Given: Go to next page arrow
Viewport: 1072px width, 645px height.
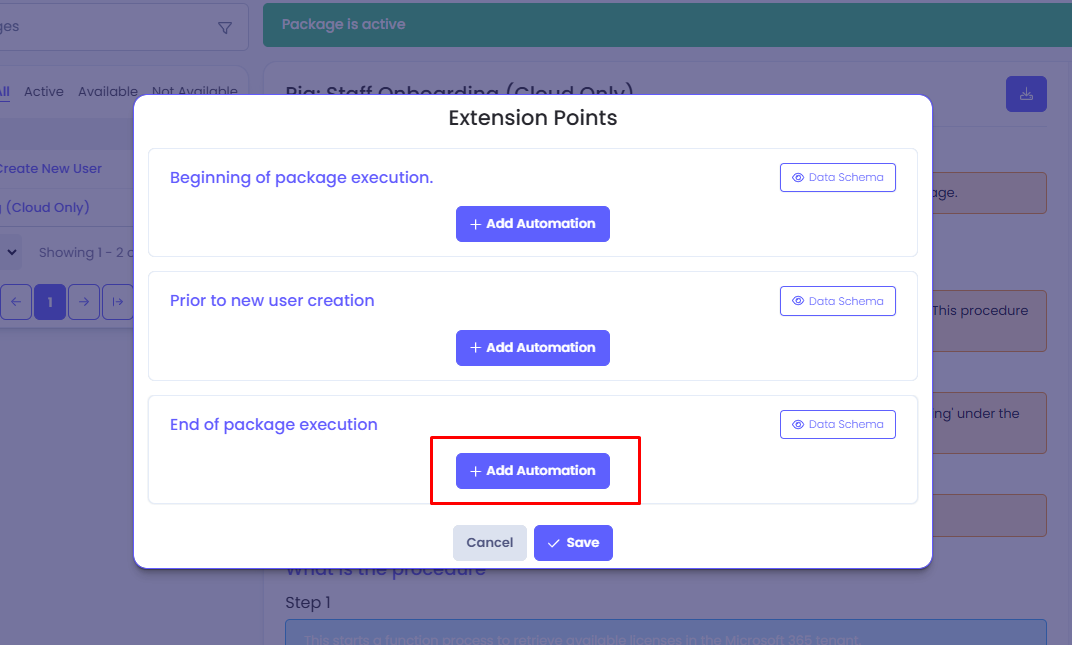Looking at the screenshot, I should click(83, 302).
